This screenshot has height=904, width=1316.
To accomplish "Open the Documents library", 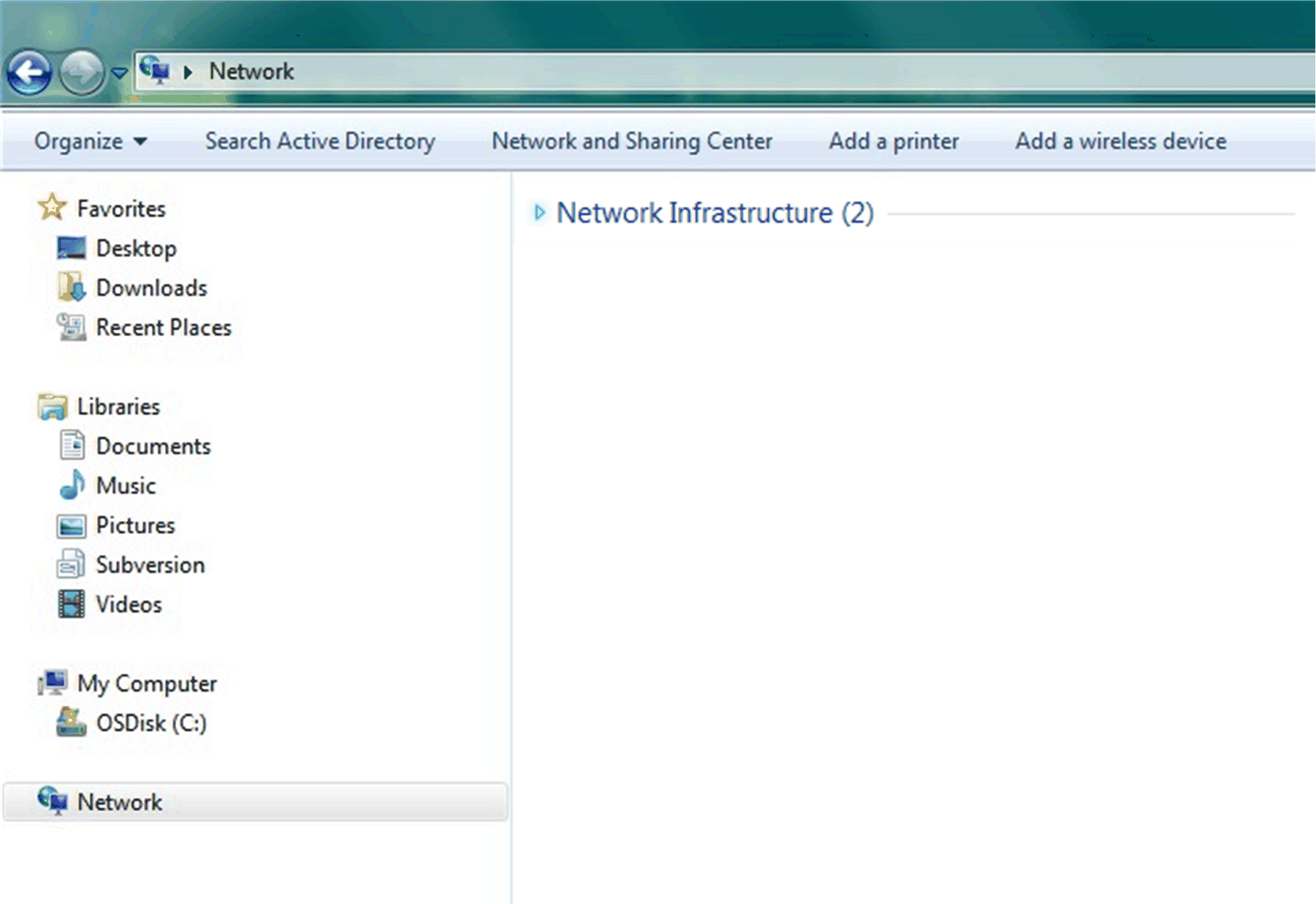I will [x=153, y=446].
